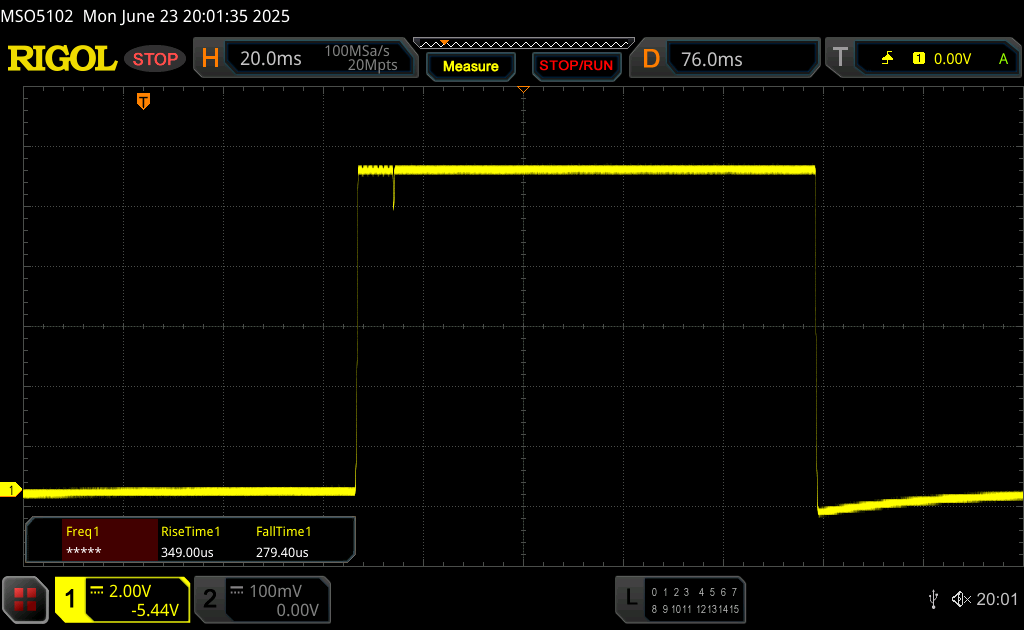Select the RiseTime1 measurement result
The image size is (1024, 630).
point(190,541)
